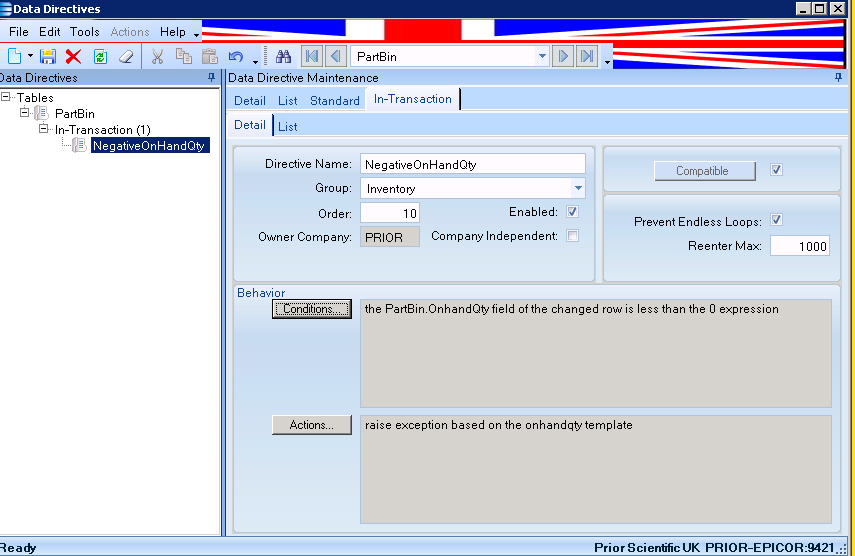Toggle Prevent Endless Loops checkbox

click(x=776, y=220)
